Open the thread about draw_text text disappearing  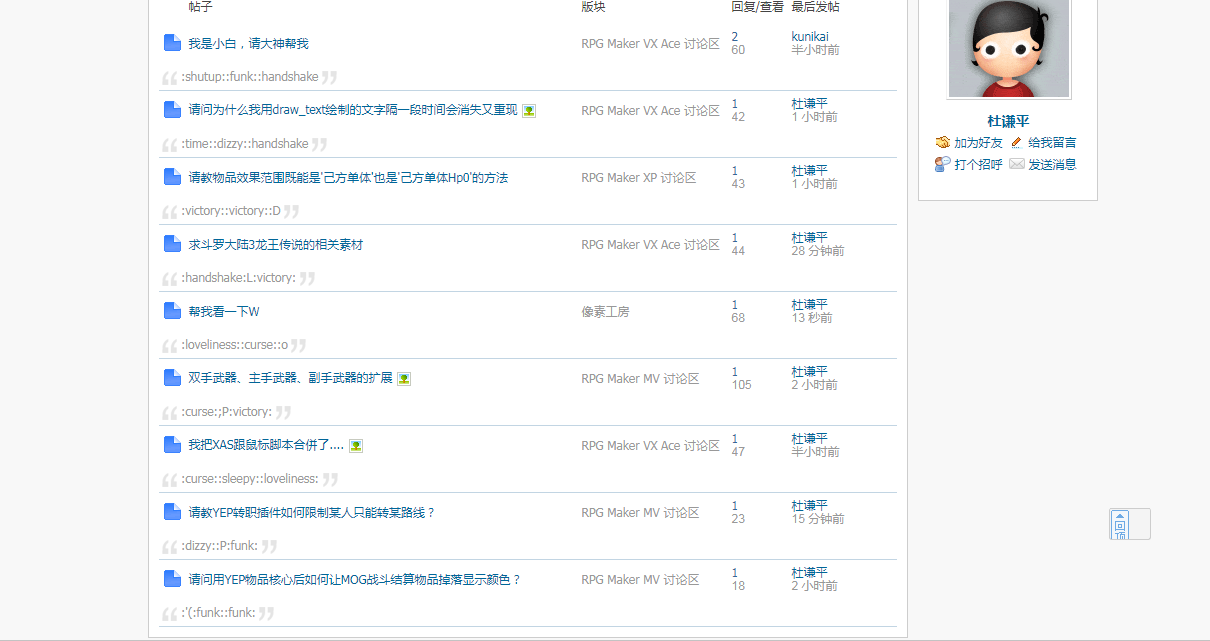[353, 111]
